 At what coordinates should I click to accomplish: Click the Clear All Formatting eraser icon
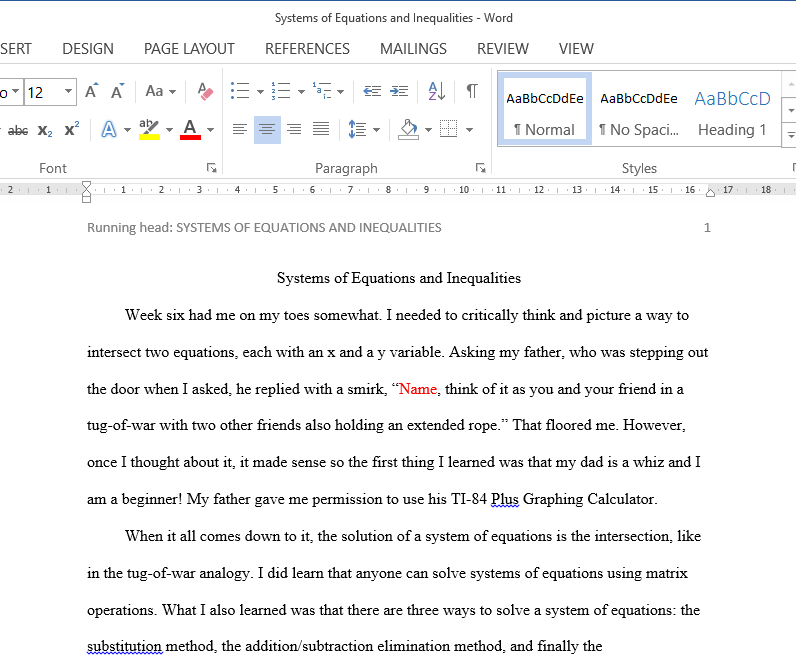[x=205, y=91]
